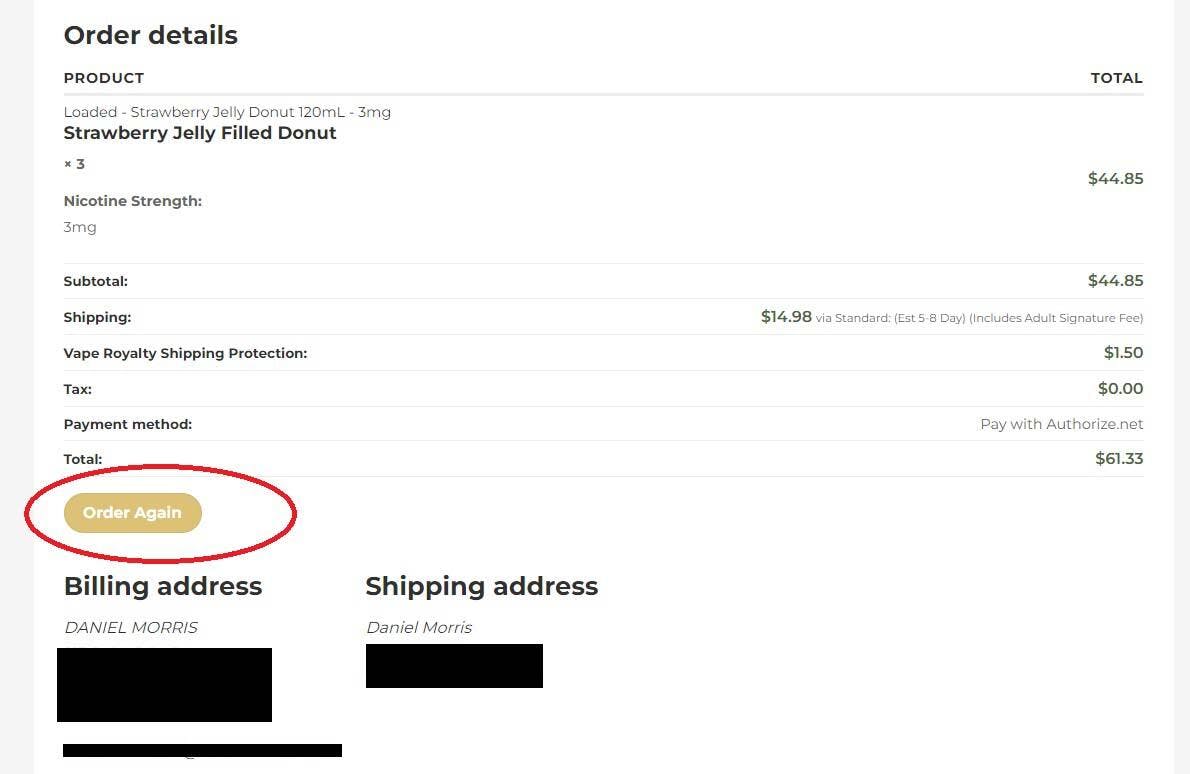Click the Subtotal amount $44.85
This screenshot has height=774, width=1190.
pyautogui.click(x=1115, y=281)
